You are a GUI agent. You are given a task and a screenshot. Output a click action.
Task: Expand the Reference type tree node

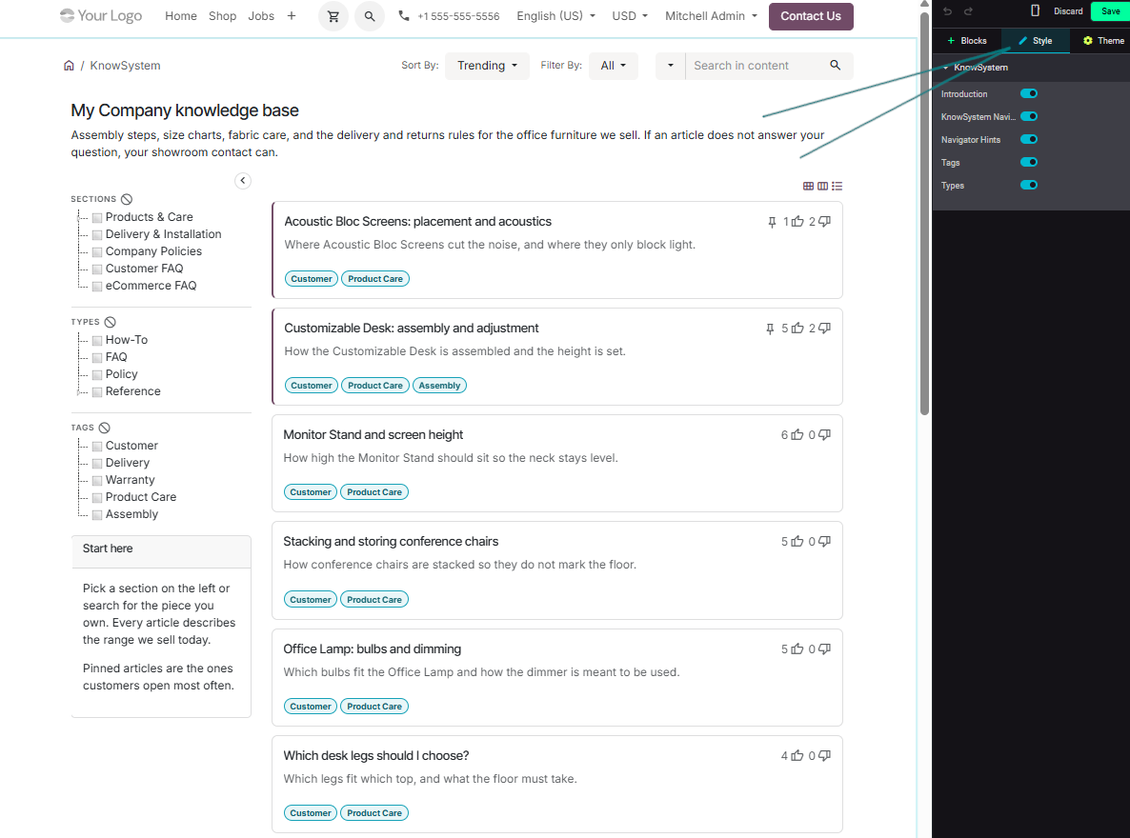79,393
